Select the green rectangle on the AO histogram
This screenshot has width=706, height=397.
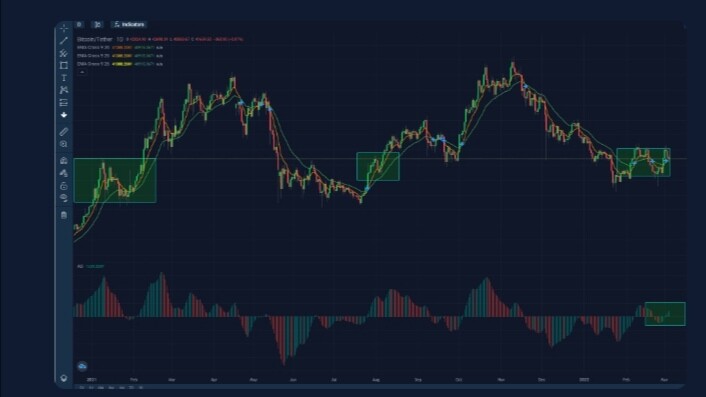pos(665,314)
